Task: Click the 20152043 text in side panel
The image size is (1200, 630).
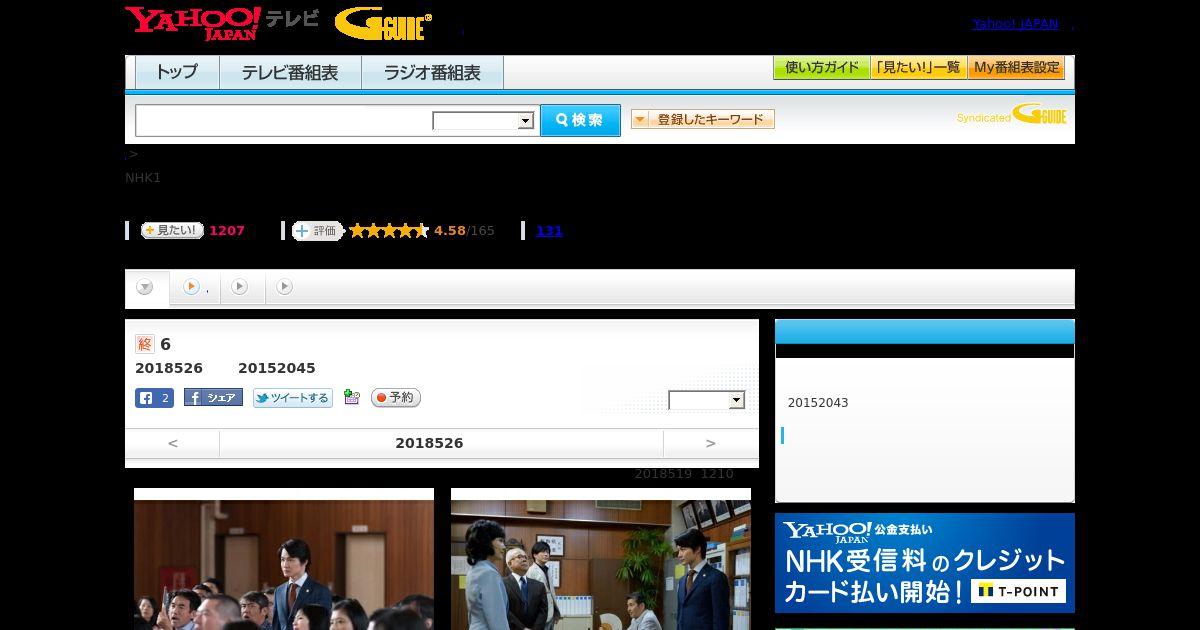Action: coord(818,403)
